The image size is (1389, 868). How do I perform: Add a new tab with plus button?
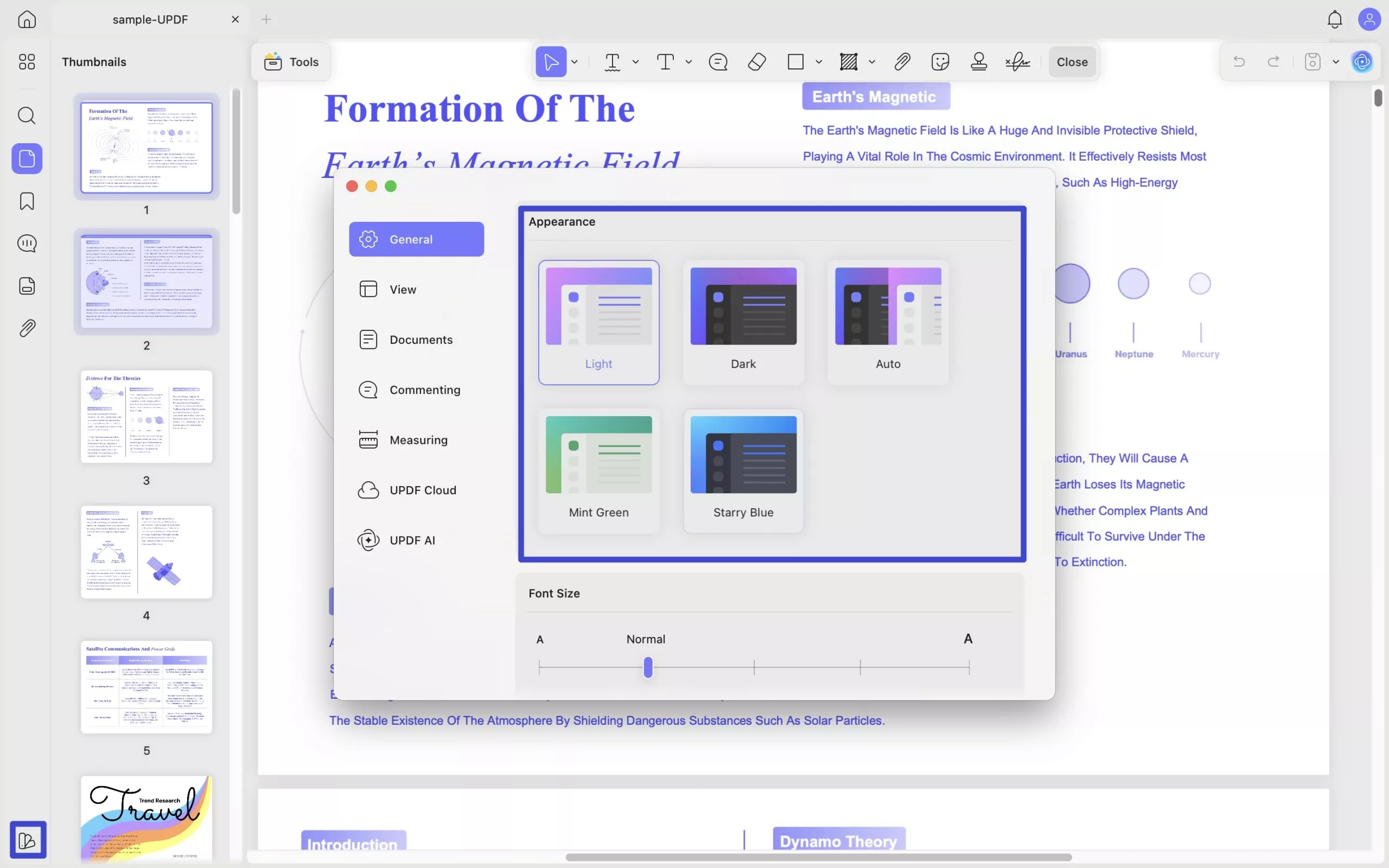point(266,20)
